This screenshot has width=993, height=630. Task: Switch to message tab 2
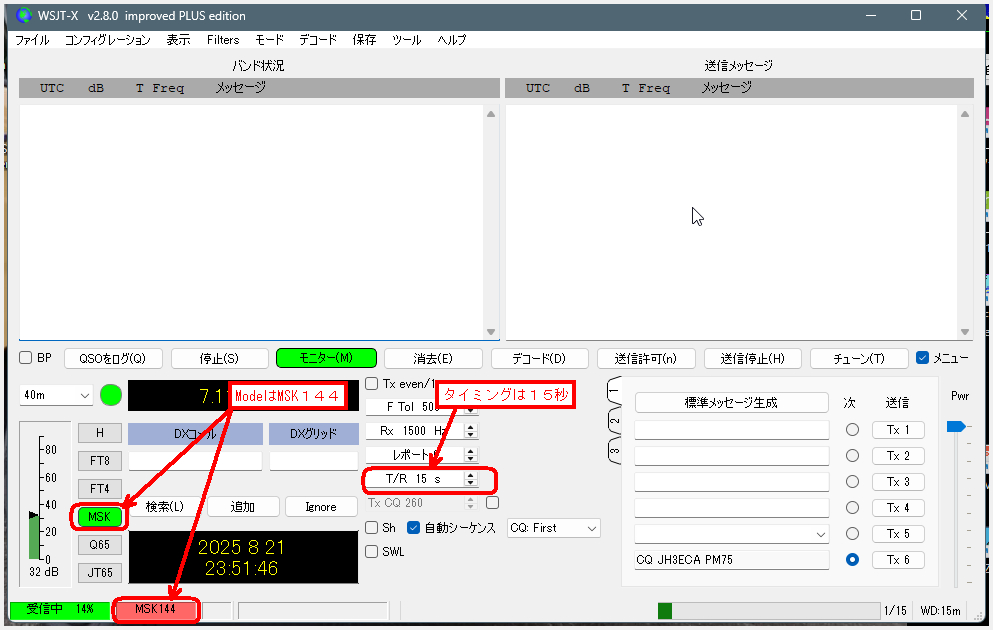click(614, 422)
